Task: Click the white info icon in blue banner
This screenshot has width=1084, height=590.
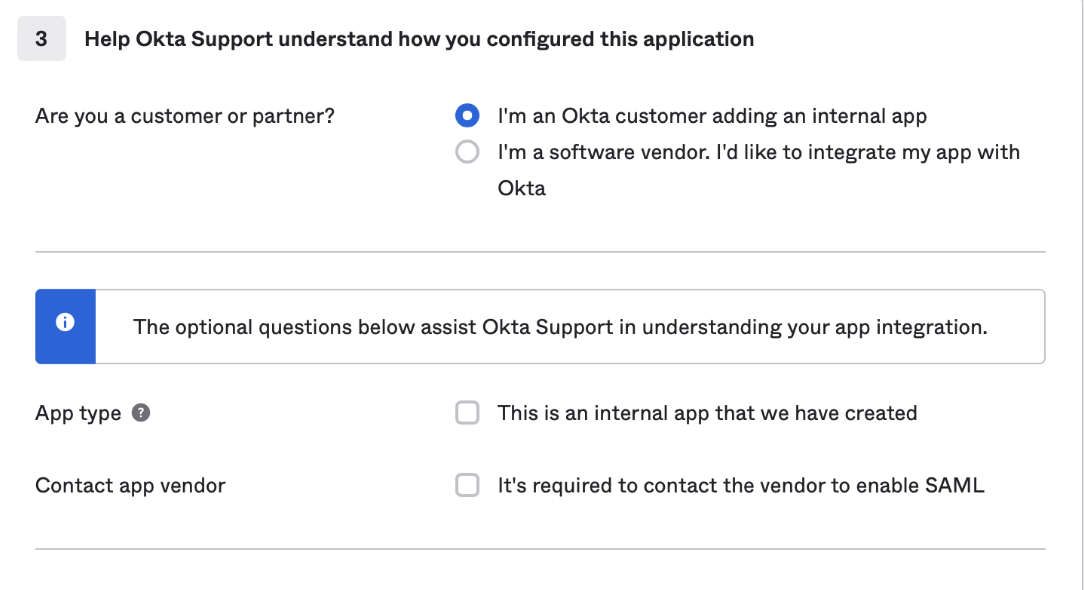Action: tap(66, 323)
